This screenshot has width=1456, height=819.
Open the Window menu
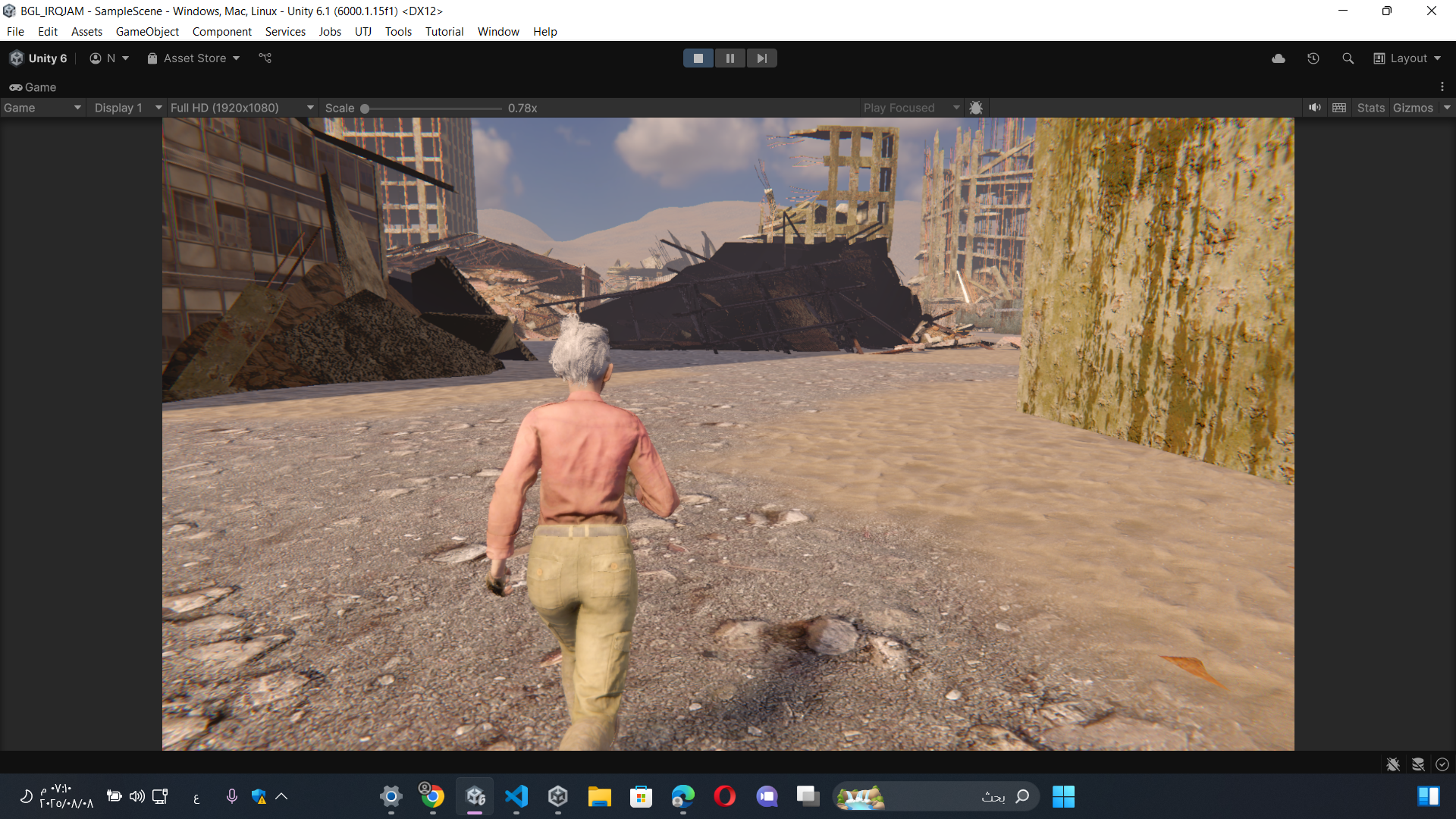(x=498, y=32)
